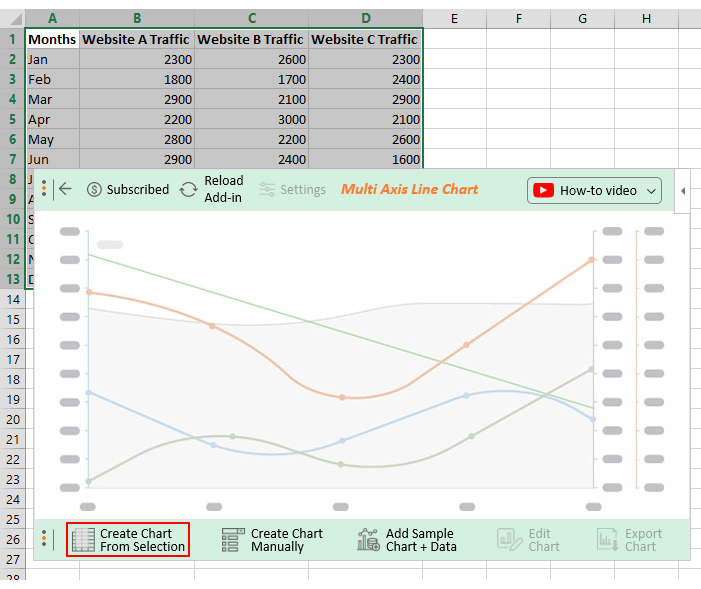Click the Jan cell
Screen dimensions: 701x589
(52, 59)
